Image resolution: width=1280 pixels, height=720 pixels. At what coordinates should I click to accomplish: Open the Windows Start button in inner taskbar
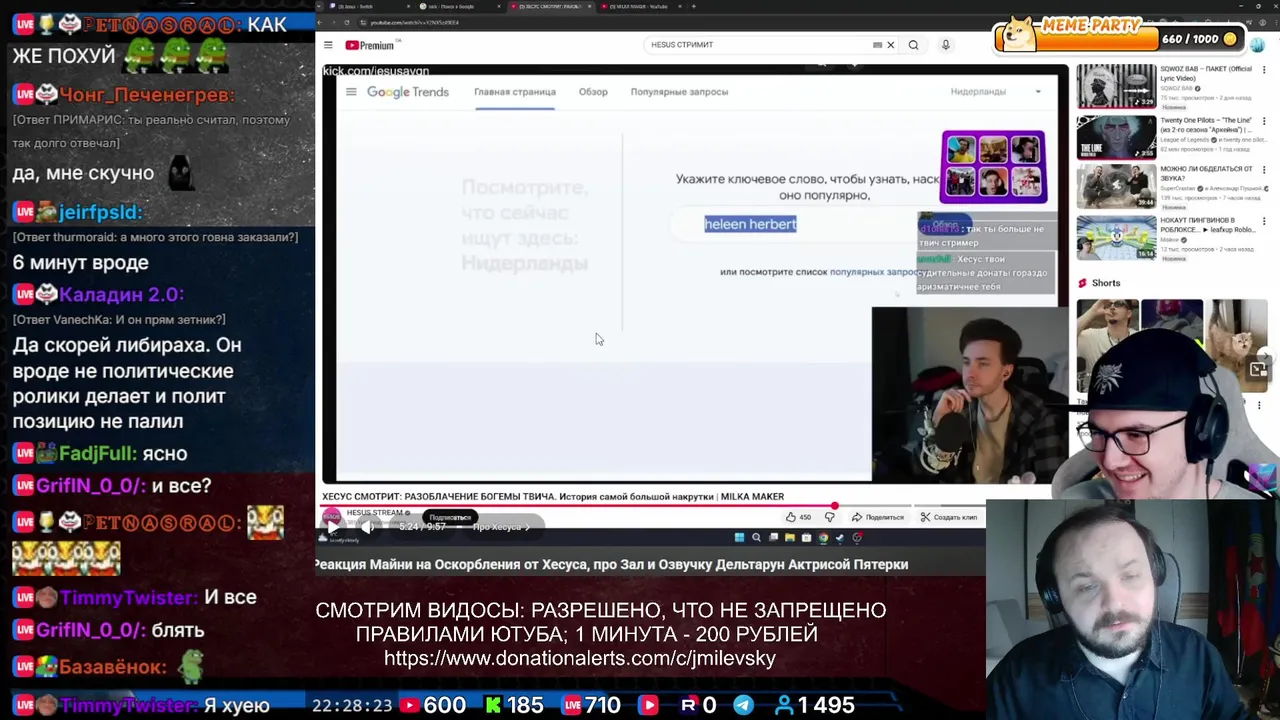(739, 538)
